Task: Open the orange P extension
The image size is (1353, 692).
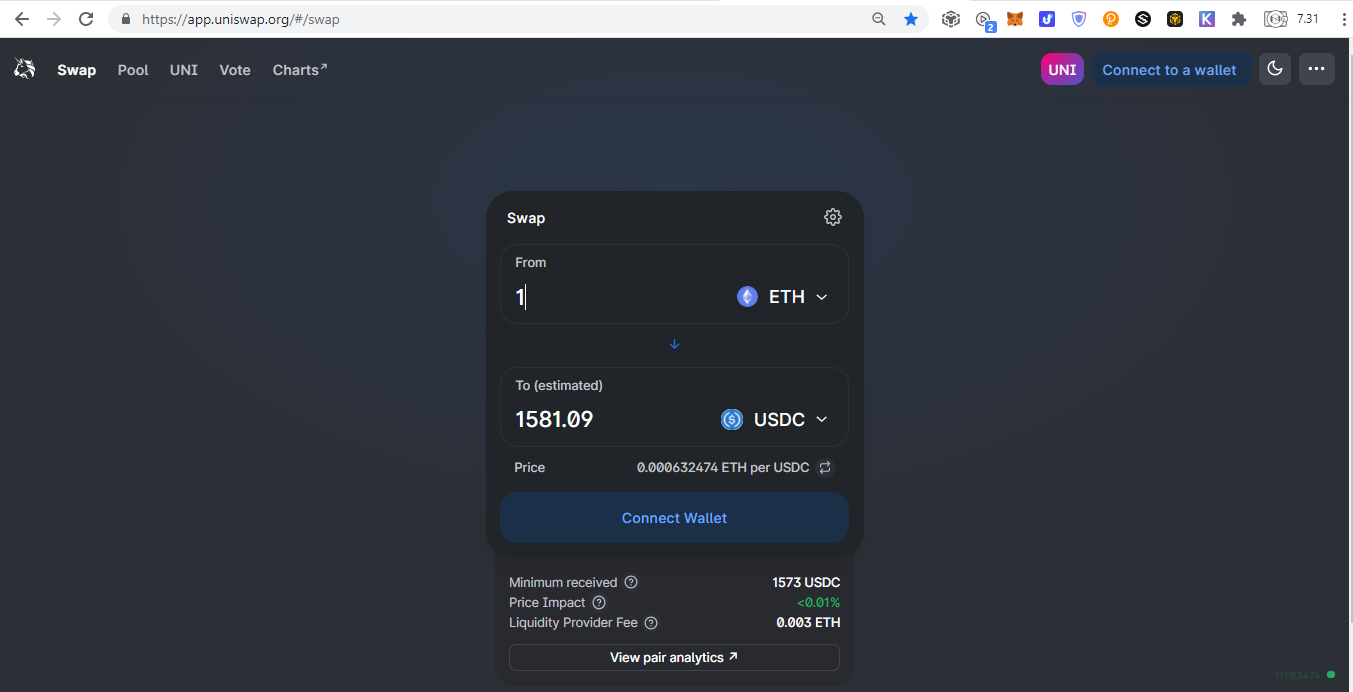Action: pyautogui.click(x=1111, y=19)
